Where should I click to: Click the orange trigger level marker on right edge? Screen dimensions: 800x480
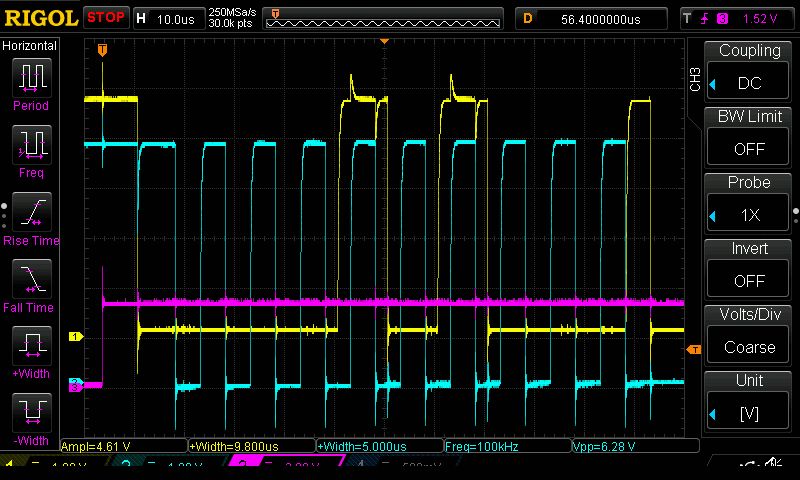[693, 348]
